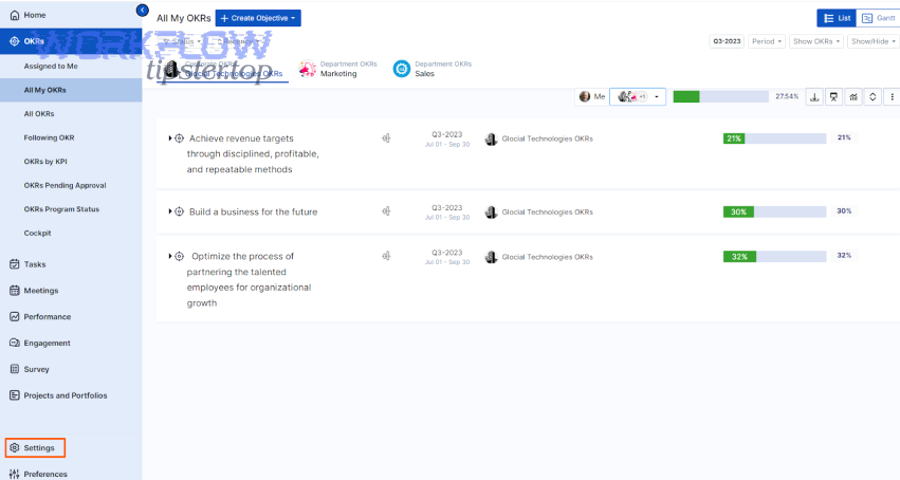Click target icon beside Build a business
900x480 pixels.
tap(179, 211)
